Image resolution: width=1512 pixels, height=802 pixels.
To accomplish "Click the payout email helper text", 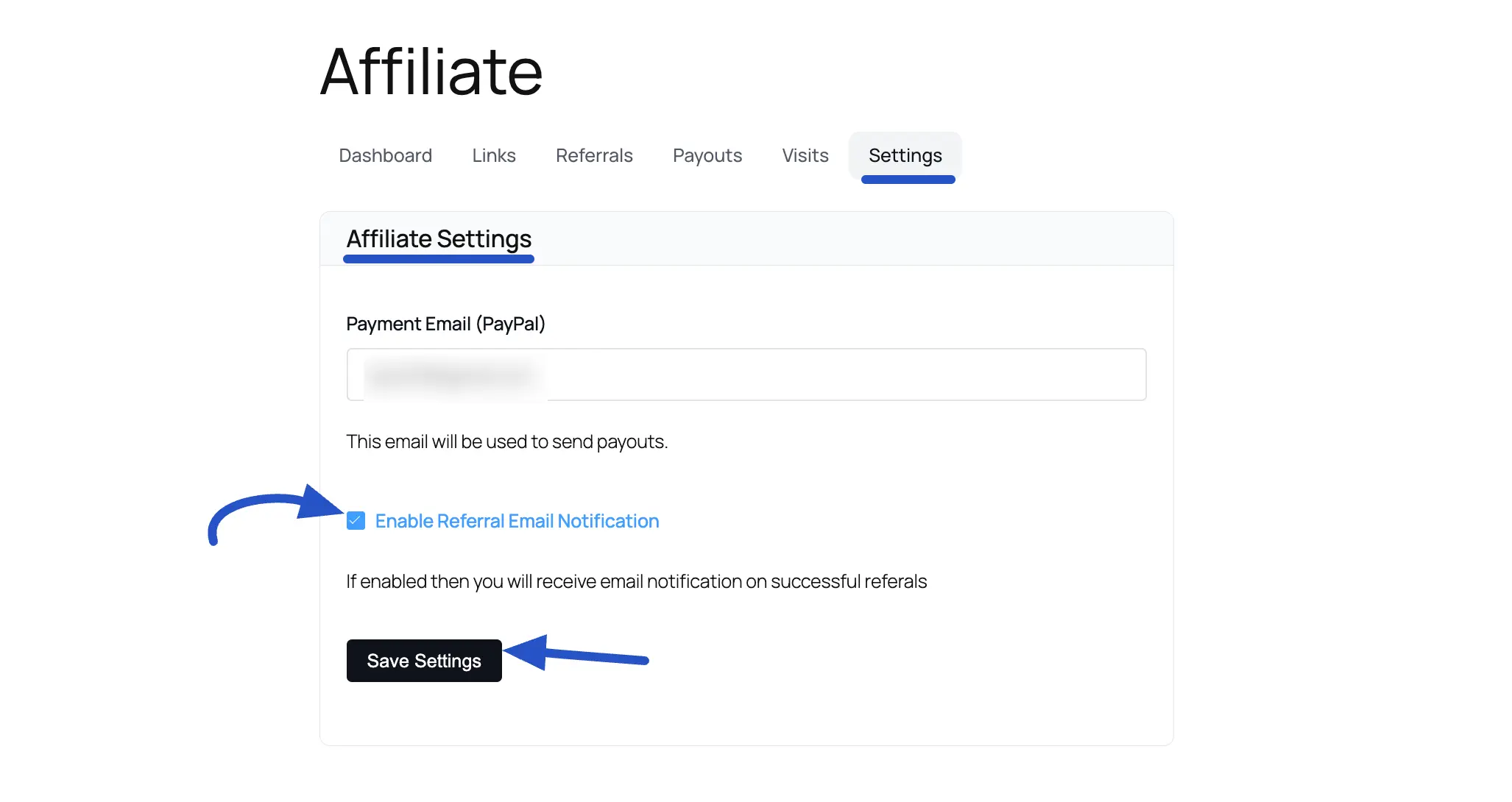I will (x=506, y=441).
